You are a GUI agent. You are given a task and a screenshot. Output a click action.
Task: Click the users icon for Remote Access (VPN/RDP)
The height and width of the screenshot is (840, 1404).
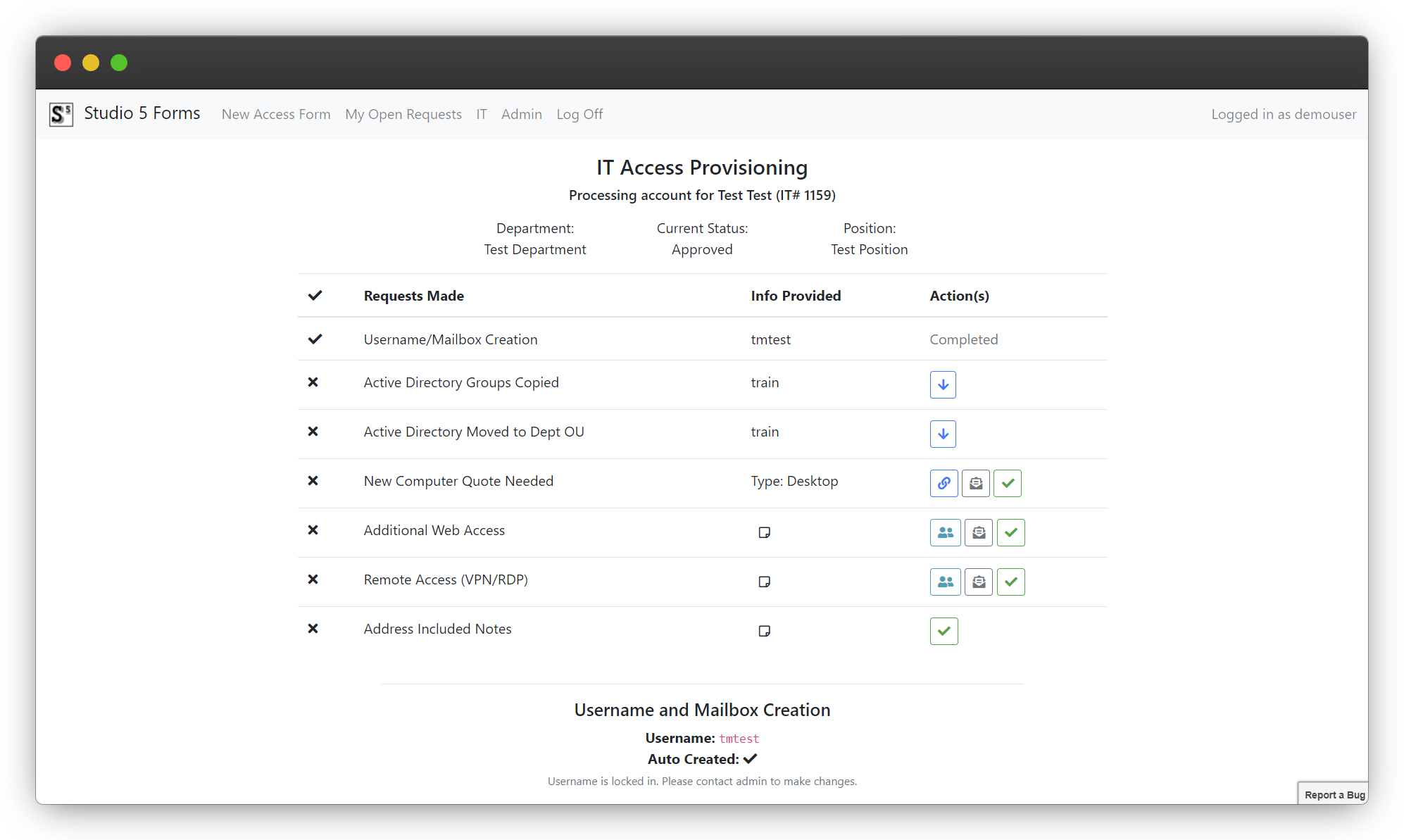[x=946, y=582]
